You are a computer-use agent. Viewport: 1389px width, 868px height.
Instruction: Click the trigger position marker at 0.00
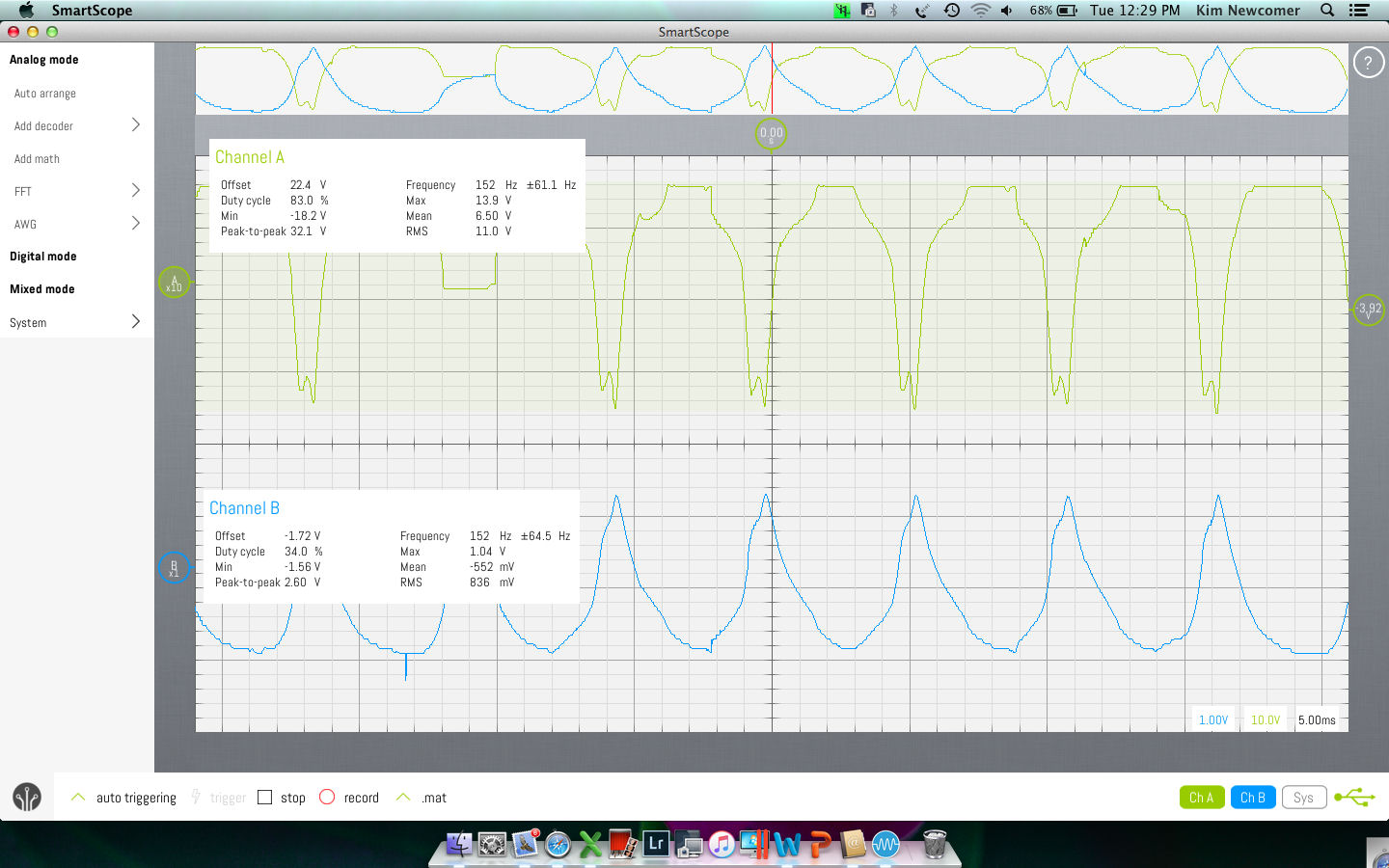[771, 134]
